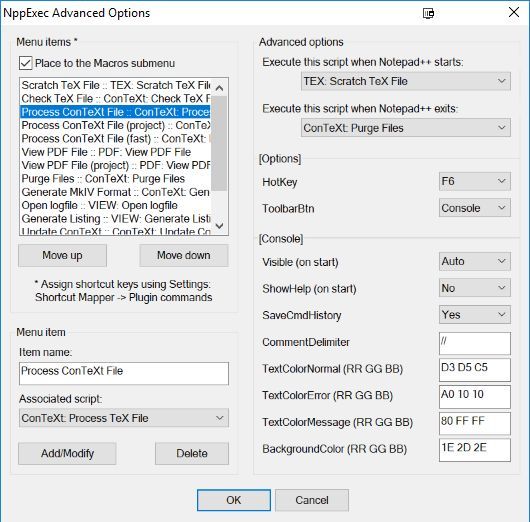Click the BackgroundColor value field
This screenshot has width=530, height=522.
(475, 450)
